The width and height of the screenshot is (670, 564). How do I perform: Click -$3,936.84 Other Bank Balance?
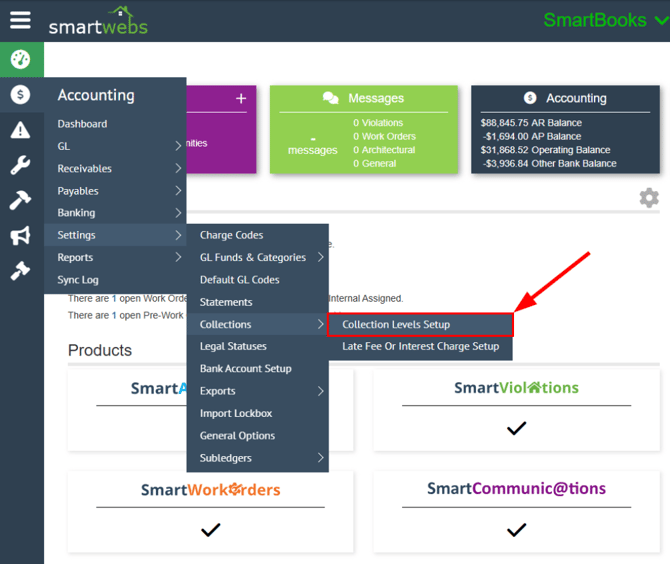point(550,164)
